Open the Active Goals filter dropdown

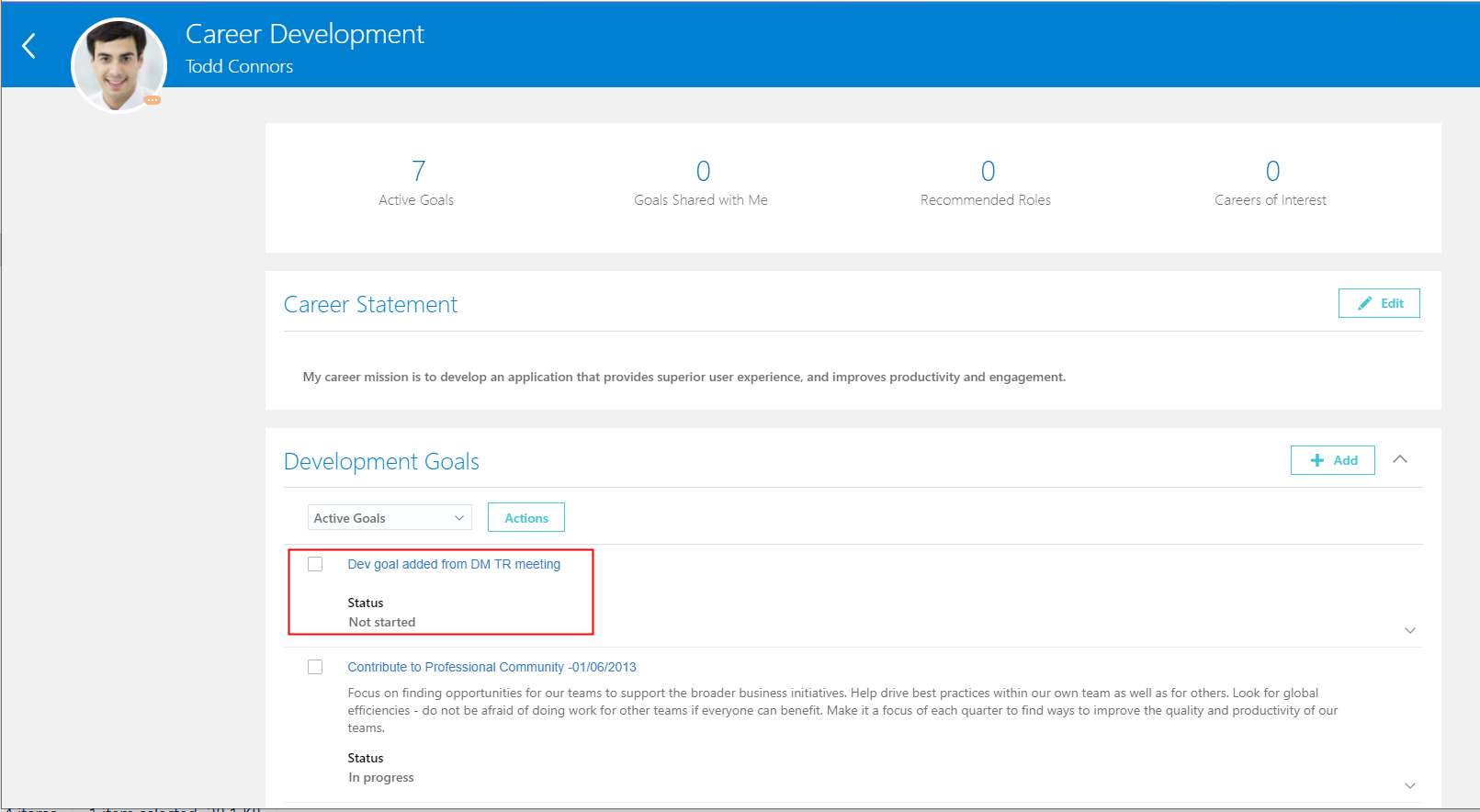pos(390,518)
